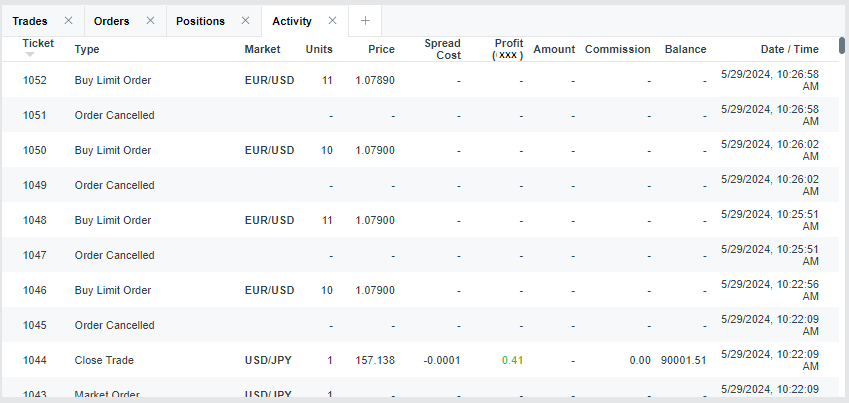Close the Positions tab

tap(246, 21)
